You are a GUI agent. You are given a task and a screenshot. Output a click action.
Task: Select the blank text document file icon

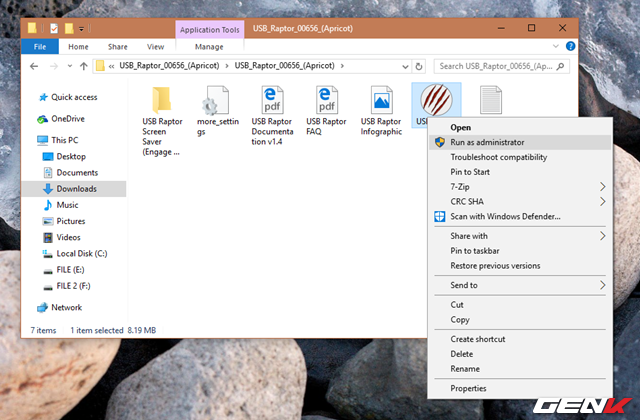point(491,100)
